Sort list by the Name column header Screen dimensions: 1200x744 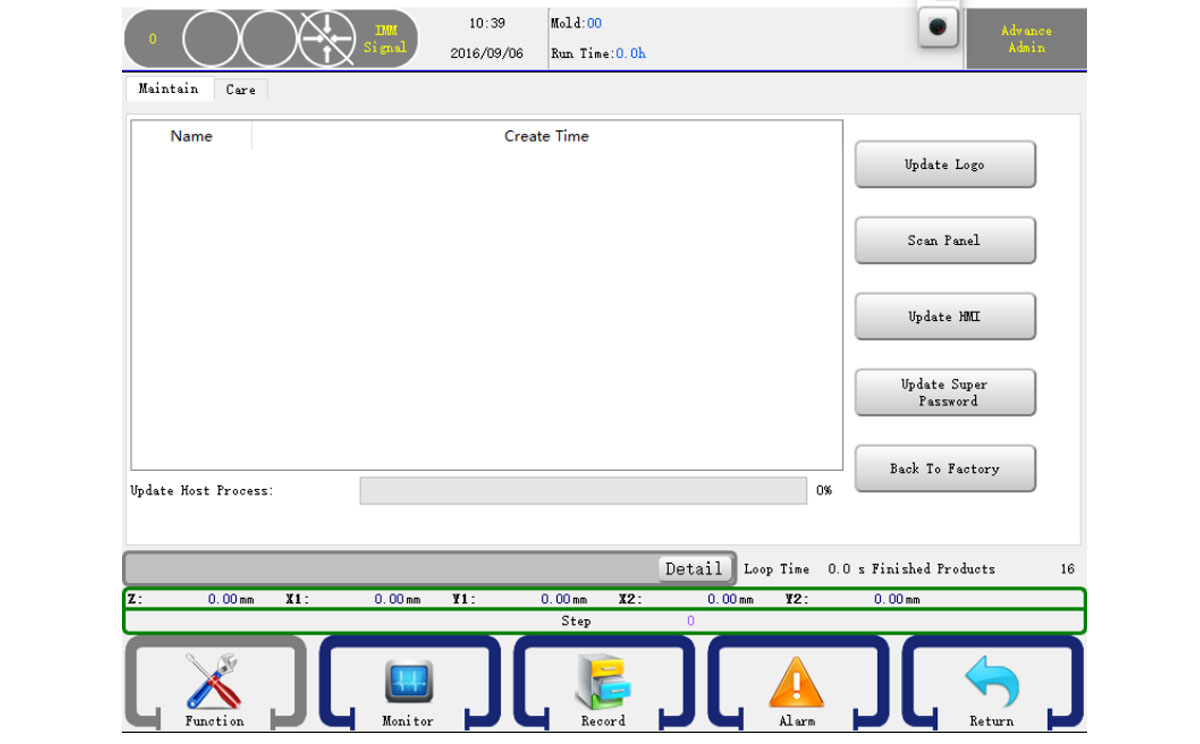tap(191, 136)
